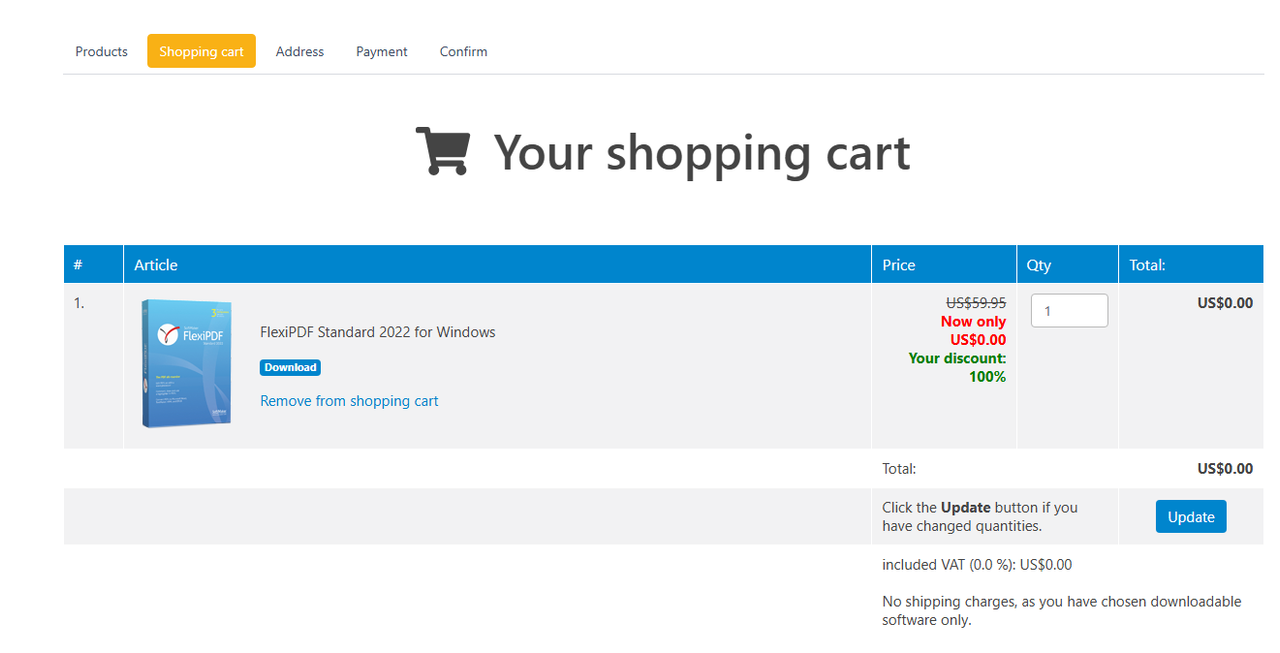Click the No shipping charges notice
The height and width of the screenshot is (653, 1280).
[1062, 610]
